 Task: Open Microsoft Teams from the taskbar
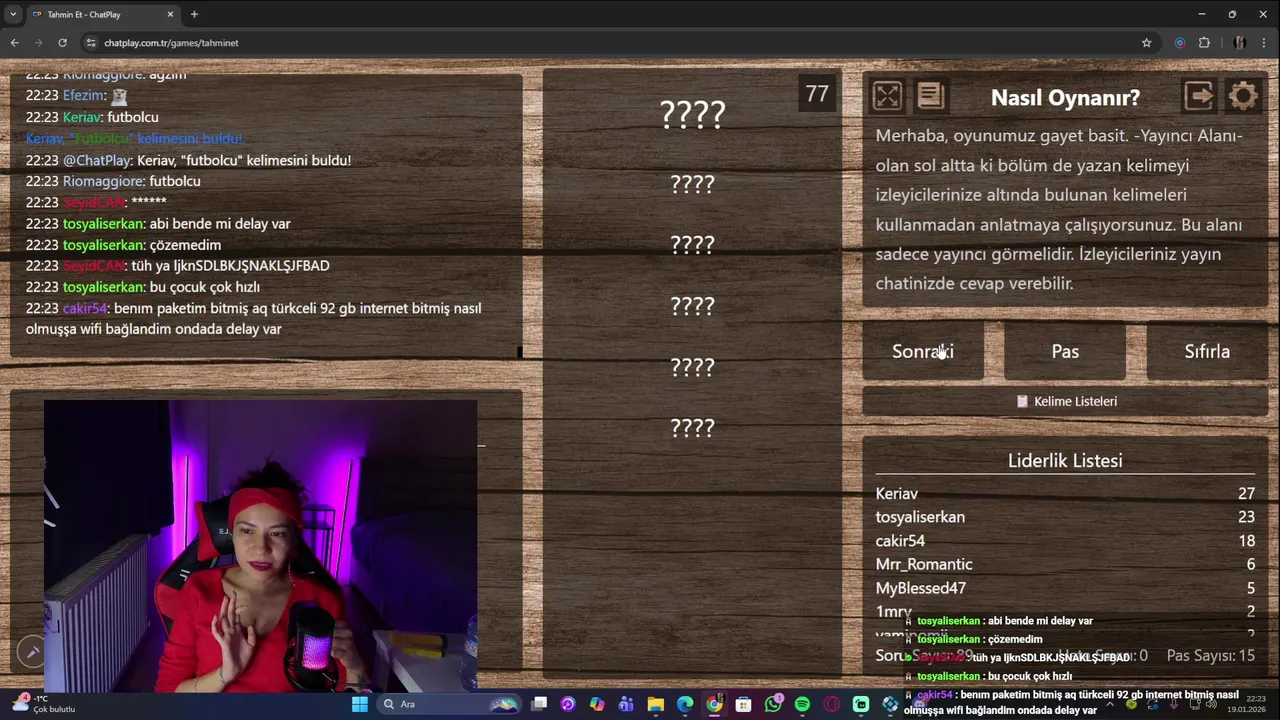coord(626,704)
